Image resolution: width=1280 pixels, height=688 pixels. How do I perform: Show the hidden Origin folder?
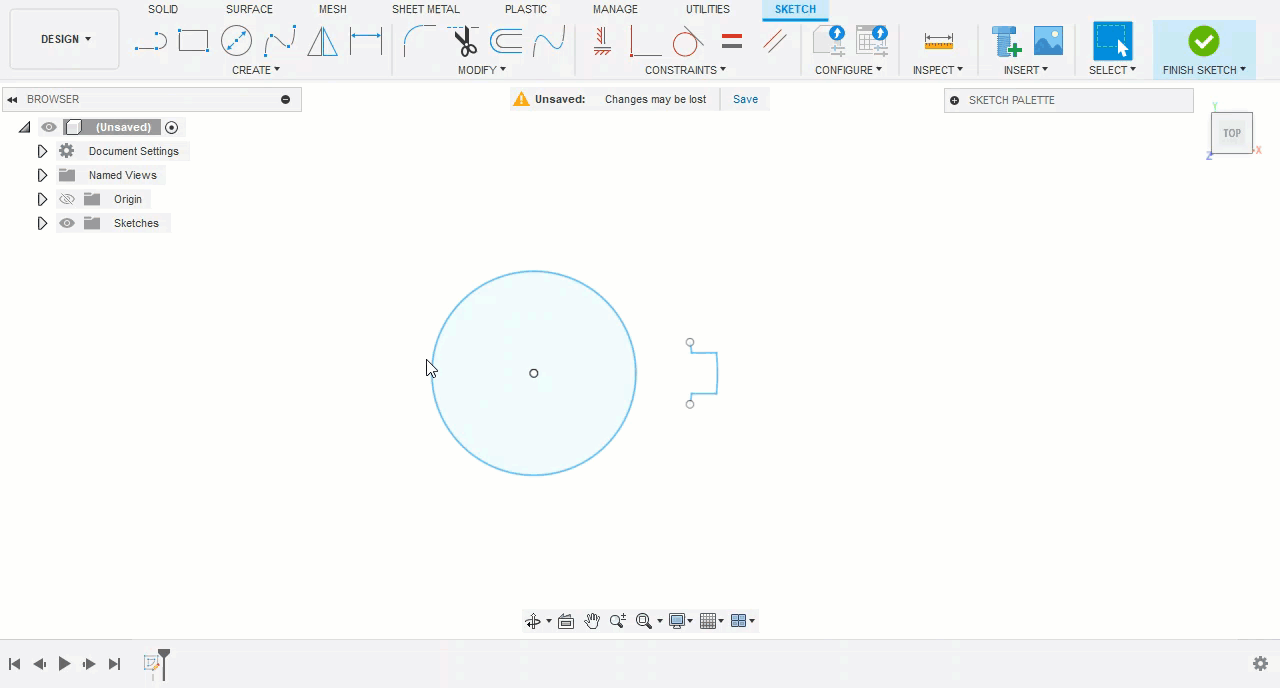pyautogui.click(x=67, y=199)
